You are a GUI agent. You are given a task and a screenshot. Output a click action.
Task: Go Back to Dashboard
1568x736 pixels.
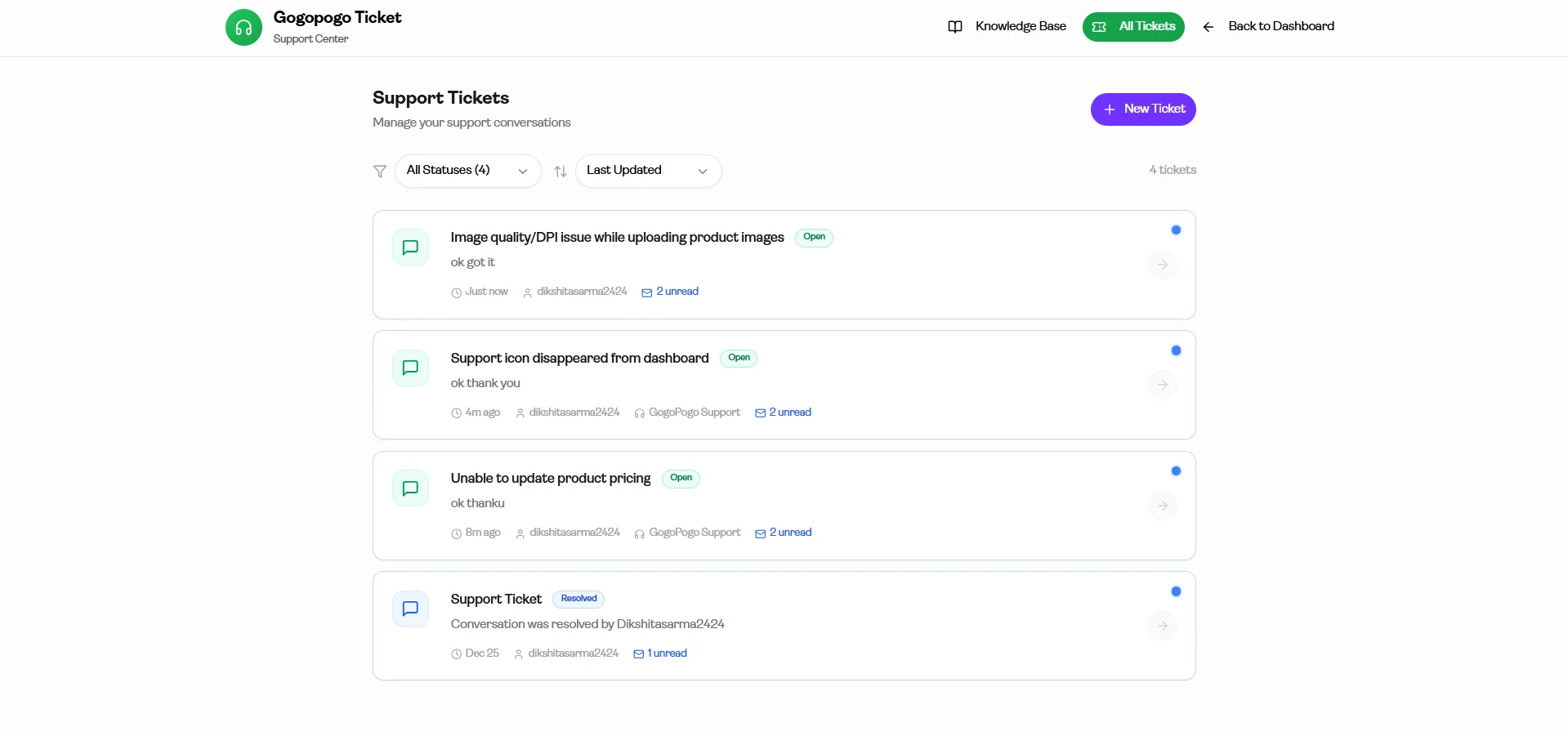coord(1268,26)
